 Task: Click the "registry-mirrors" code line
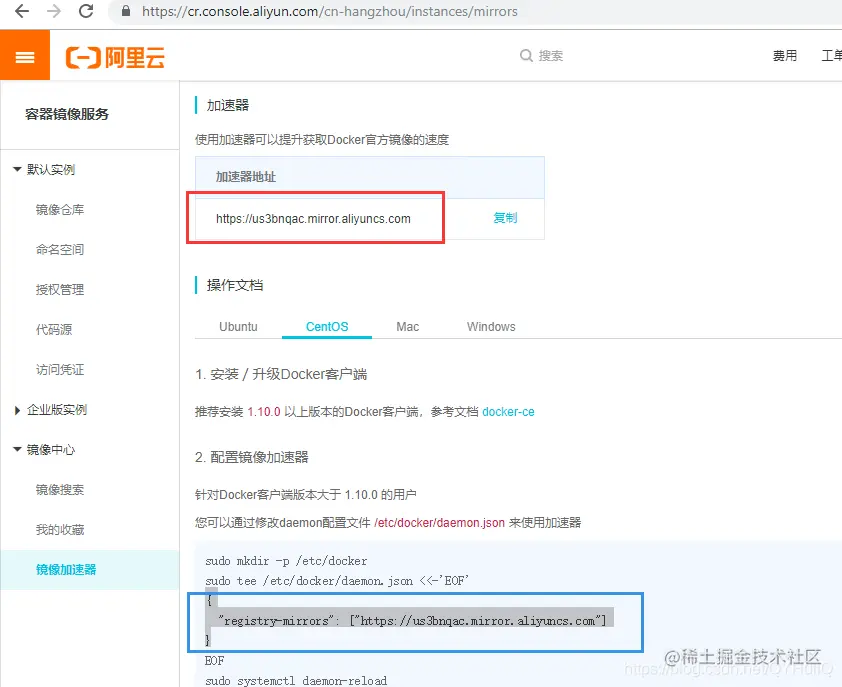[x=412, y=621]
